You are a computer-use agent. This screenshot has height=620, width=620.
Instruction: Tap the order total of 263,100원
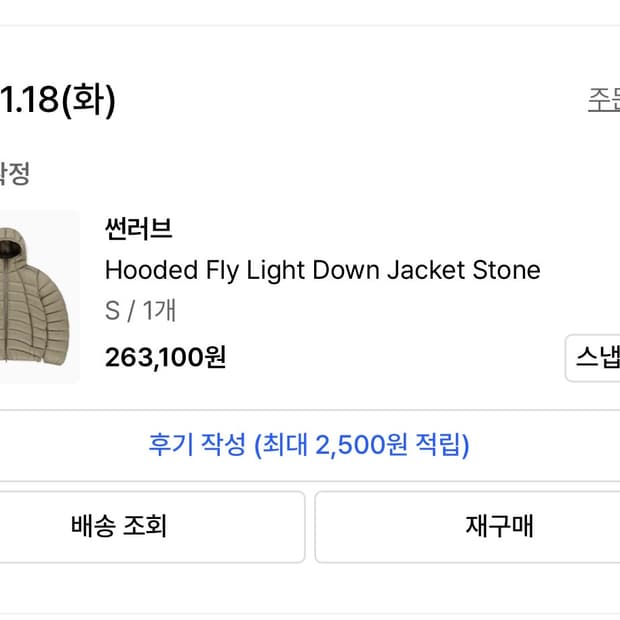[x=165, y=357]
